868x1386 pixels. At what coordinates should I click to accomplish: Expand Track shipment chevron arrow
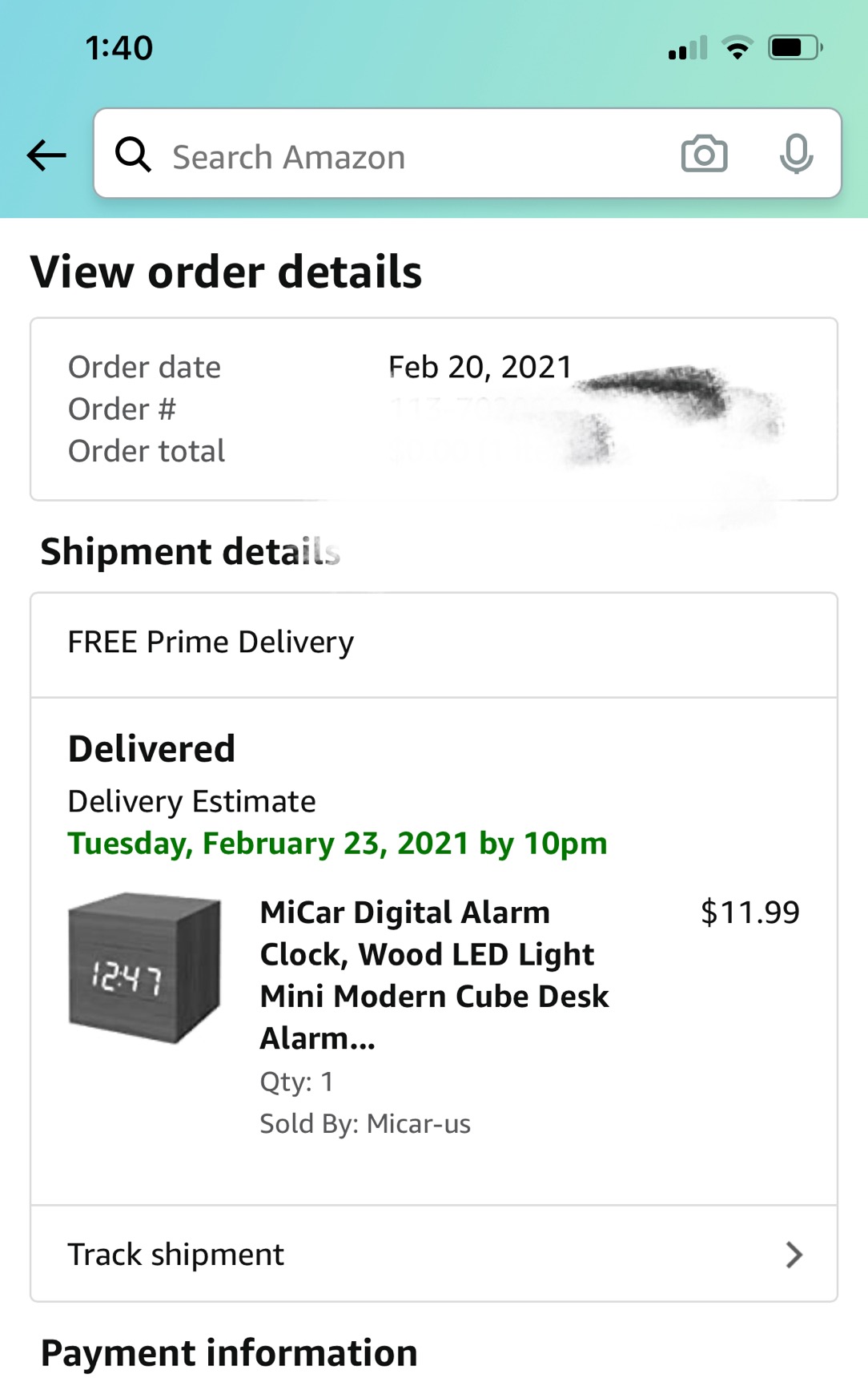pyautogui.click(x=794, y=1255)
